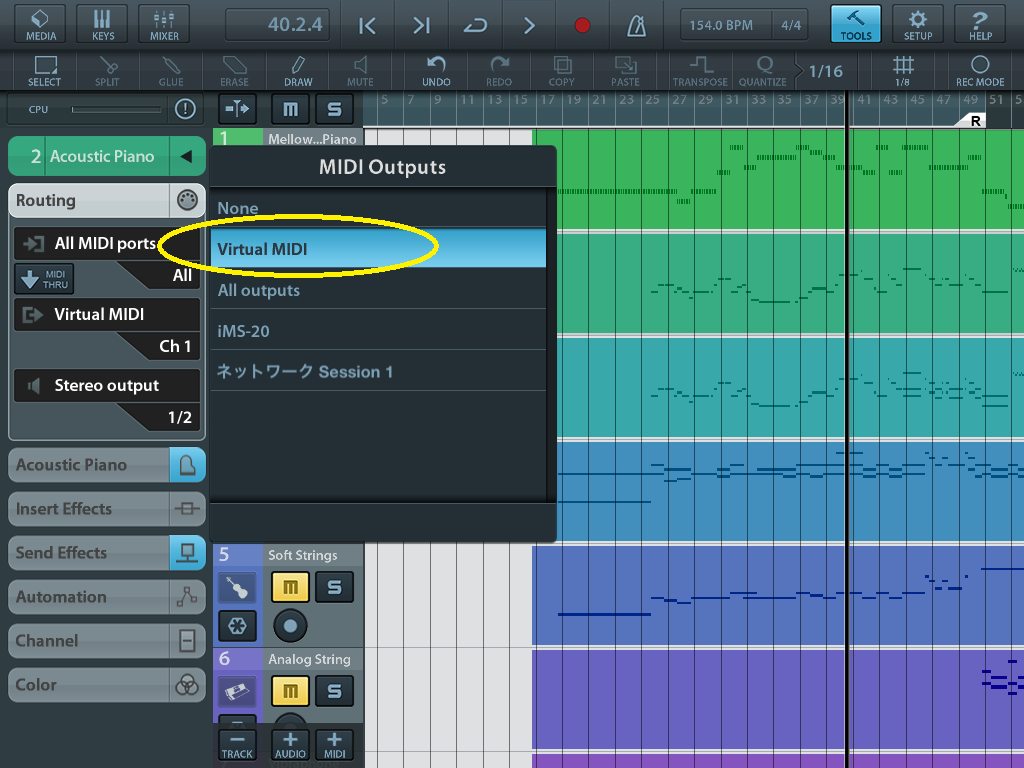Open the Transpose tool

click(x=700, y=71)
